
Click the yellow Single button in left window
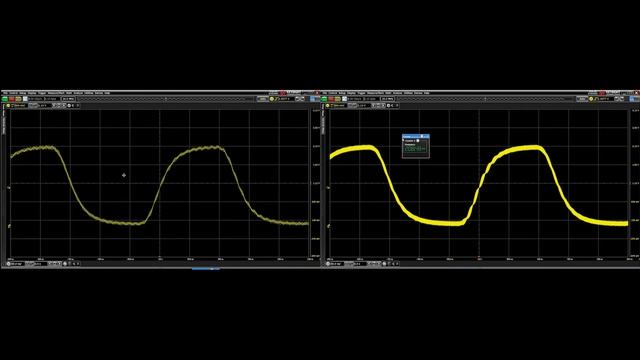pyautogui.click(x=18, y=99)
